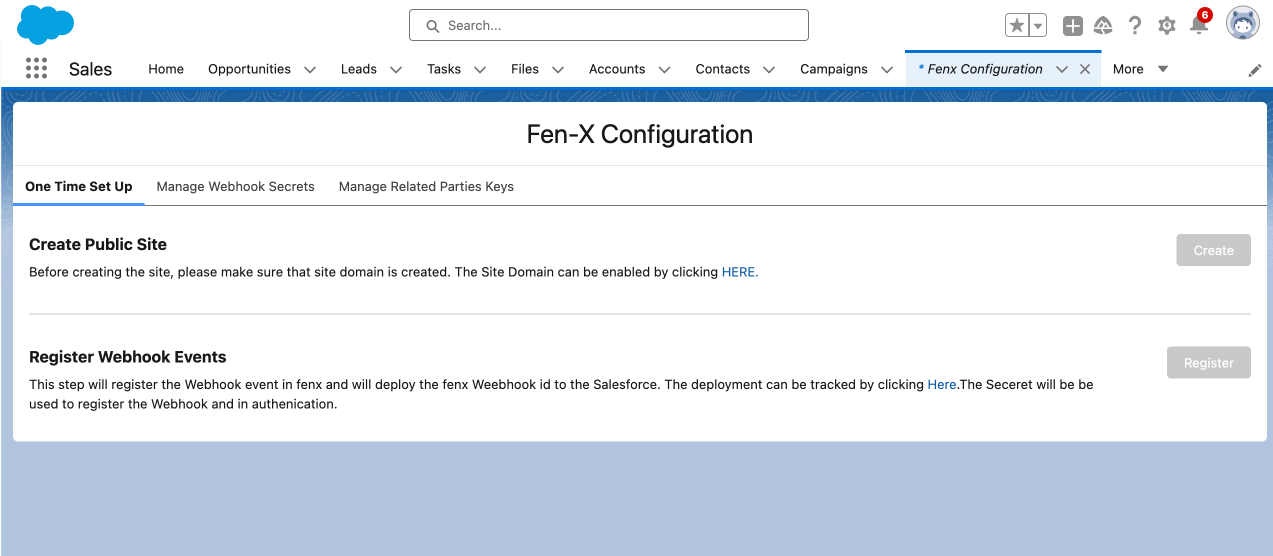1273x556 pixels.
Task: Click the Register Webhook Events heading
Action: tap(128, 357)
